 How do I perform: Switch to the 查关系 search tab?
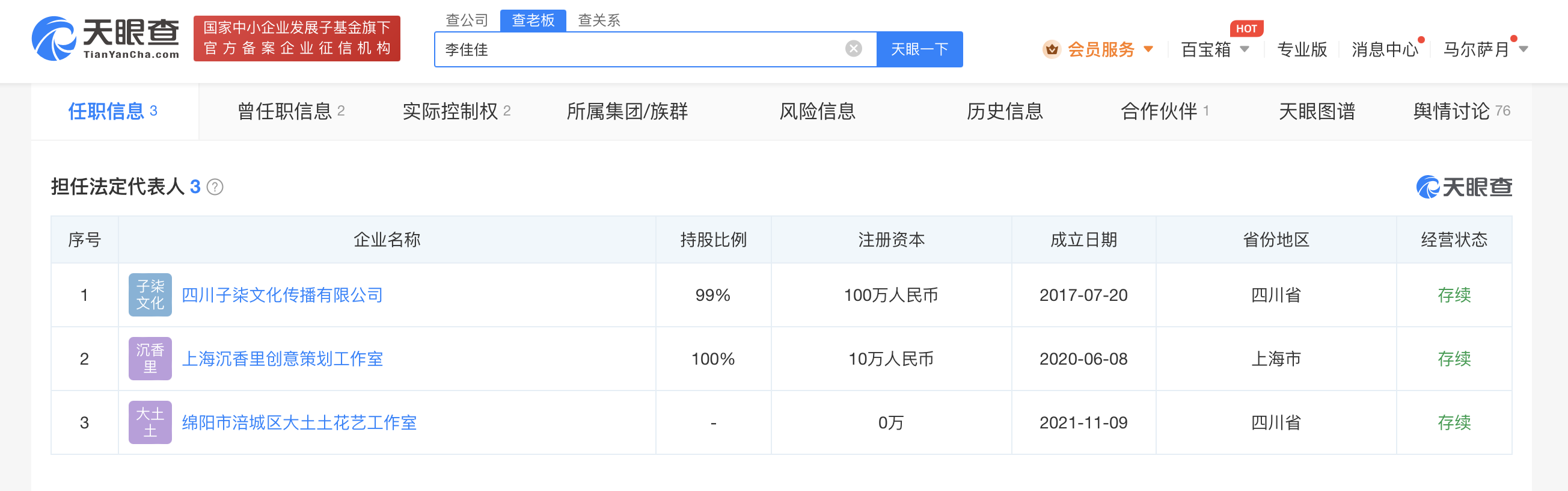[x=598, y=20]
